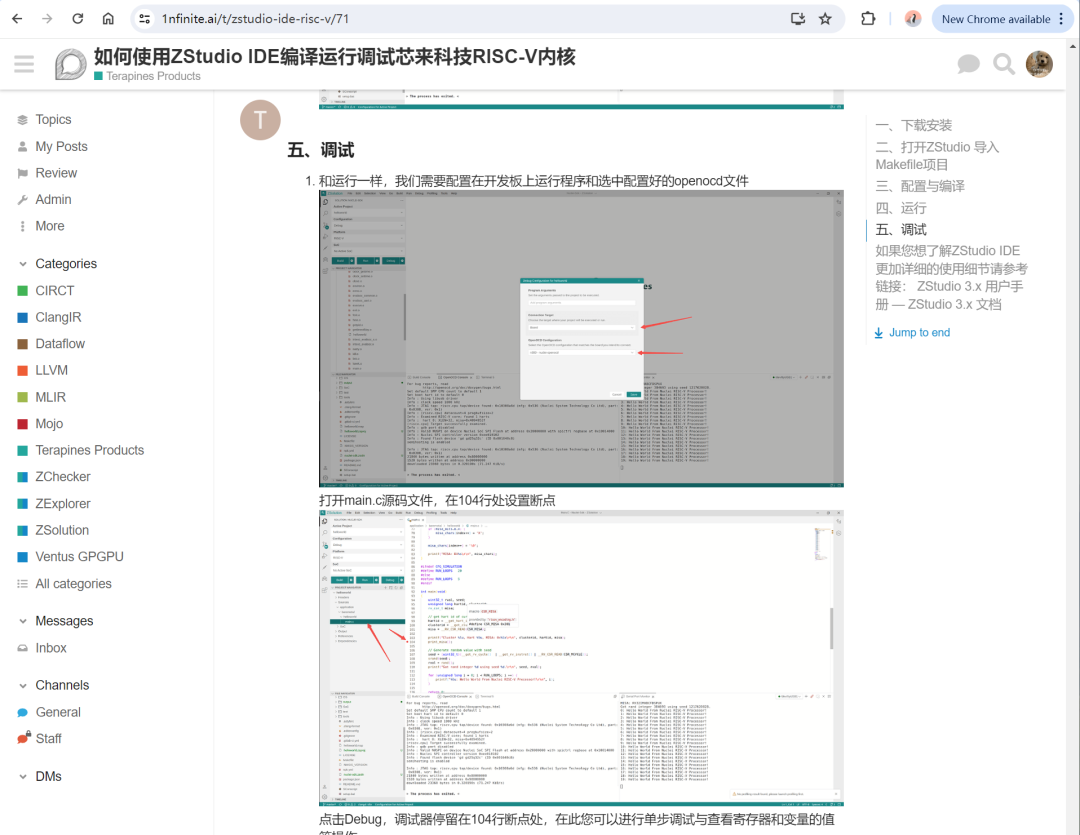Open the forum home logo
This screenshot has width=1080, height=835.
point(71,65)
